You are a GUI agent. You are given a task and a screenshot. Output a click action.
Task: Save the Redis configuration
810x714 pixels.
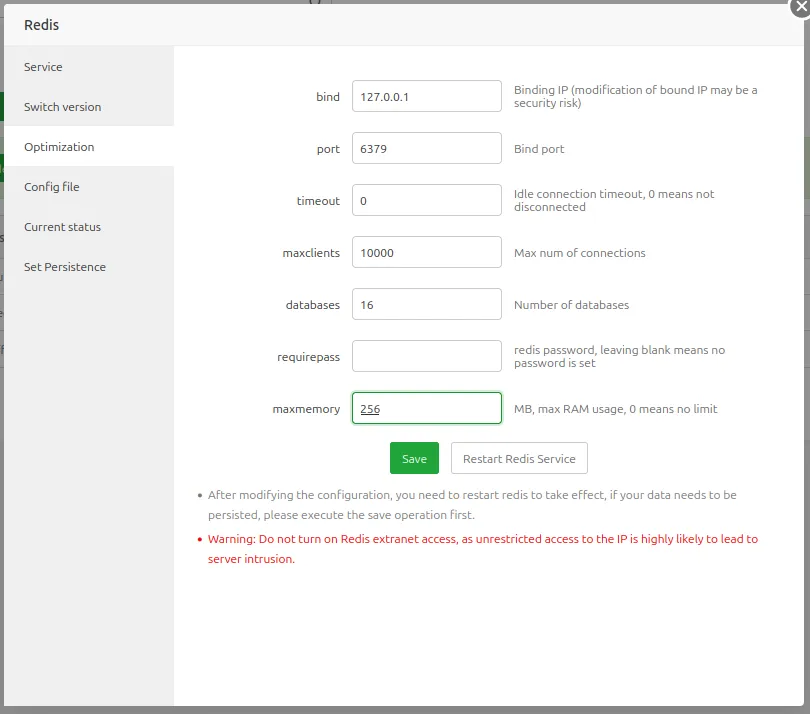pyautogui.click(x=414, y=458)
